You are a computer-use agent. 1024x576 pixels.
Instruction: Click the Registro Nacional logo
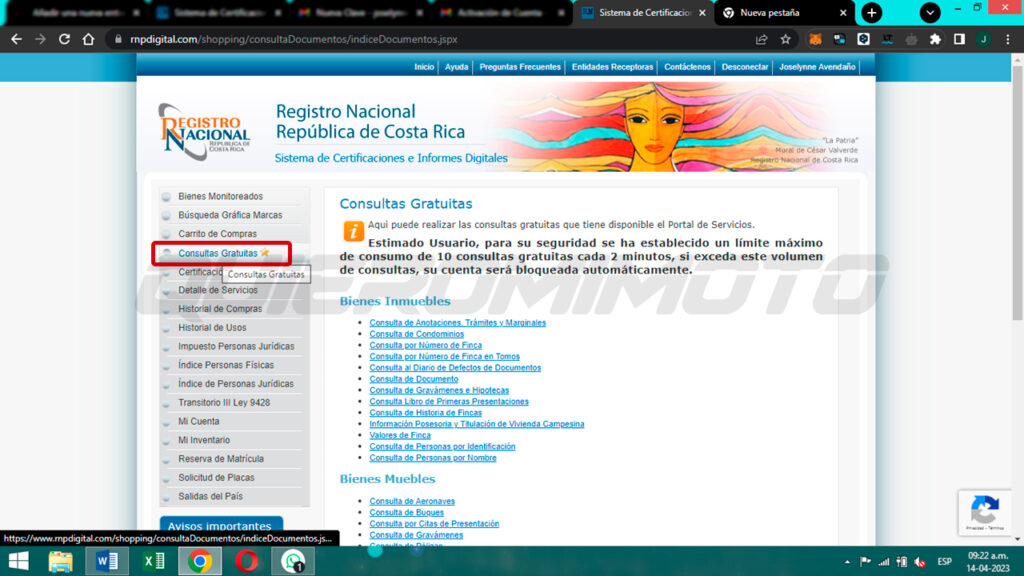pyautogui.click(x=204, y=131)
